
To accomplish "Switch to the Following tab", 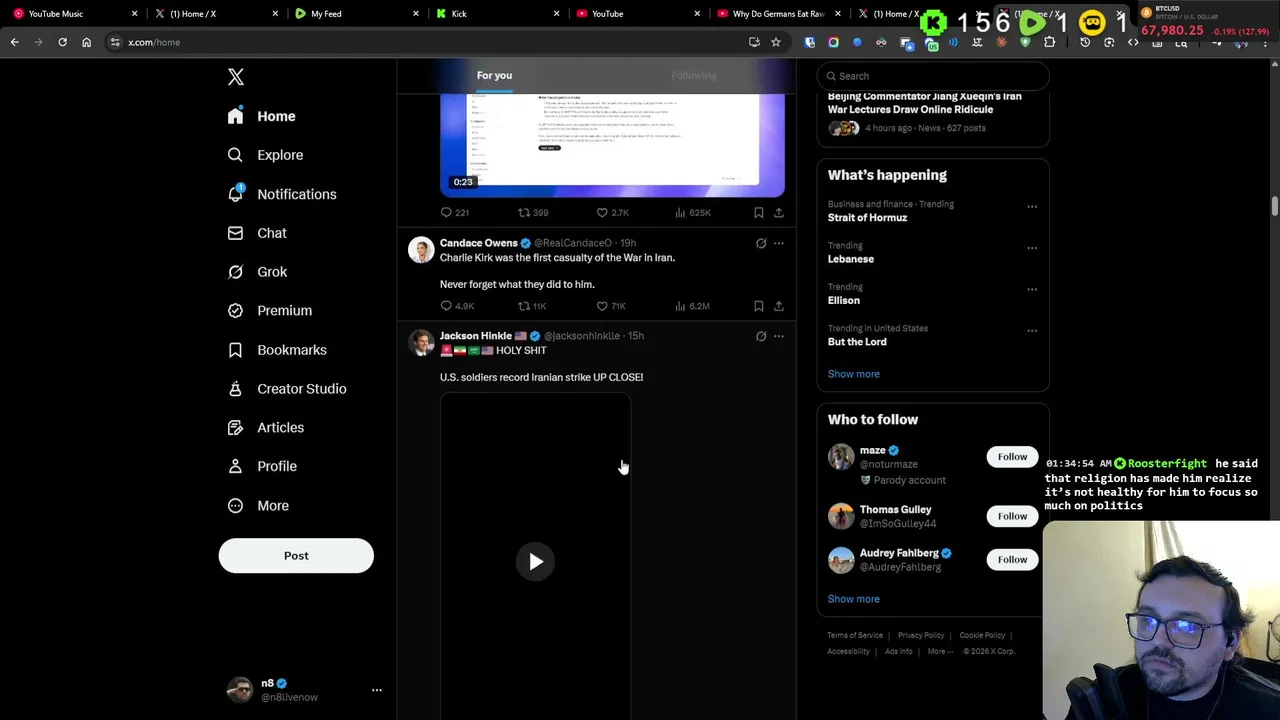I will [694, 75].
